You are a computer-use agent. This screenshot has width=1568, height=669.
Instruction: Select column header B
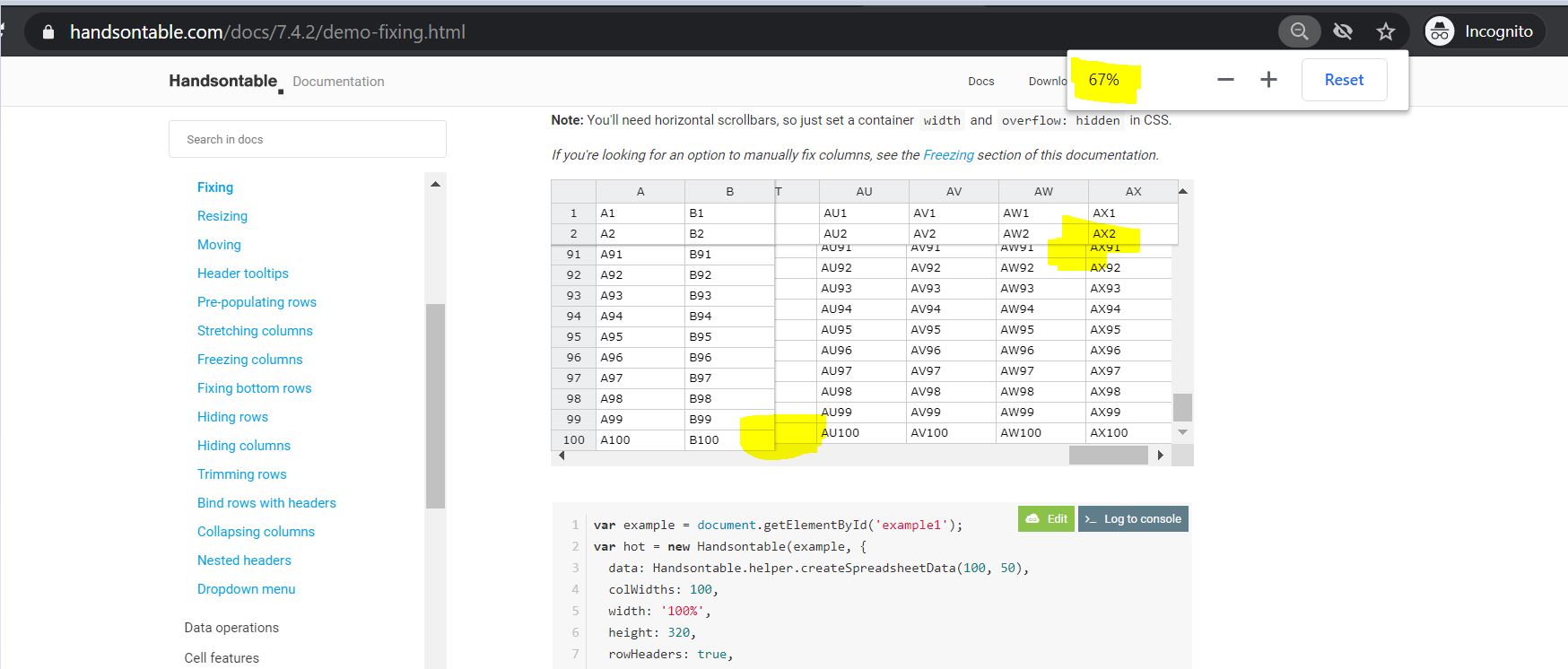point(730,191)
